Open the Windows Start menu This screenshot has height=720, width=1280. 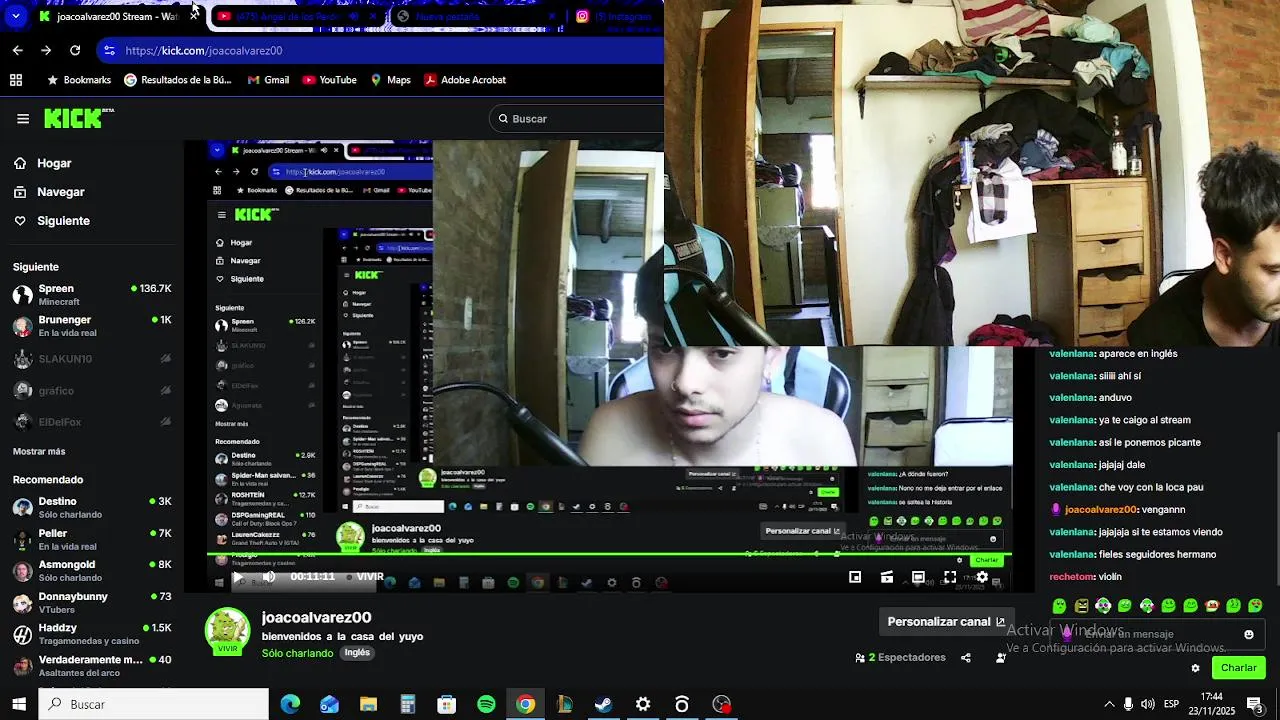(19, 704)
